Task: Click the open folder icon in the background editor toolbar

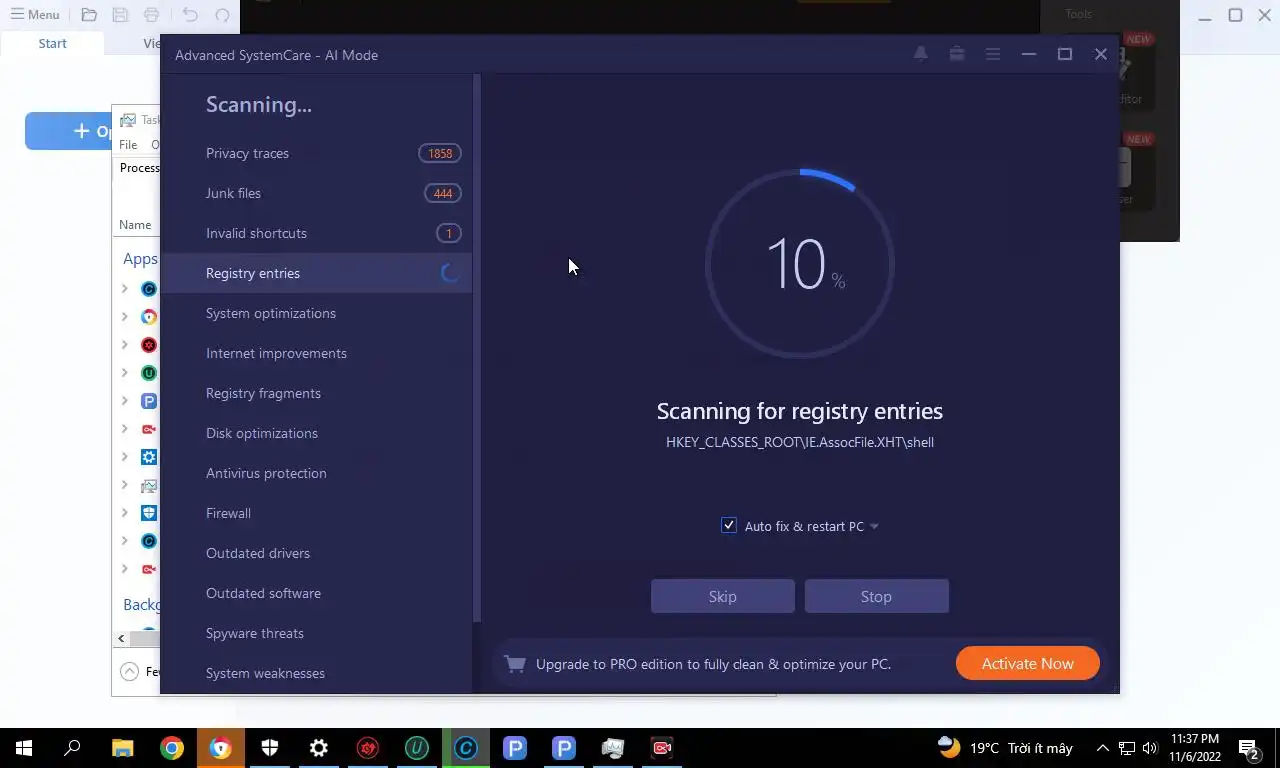Action: point(89,15)
